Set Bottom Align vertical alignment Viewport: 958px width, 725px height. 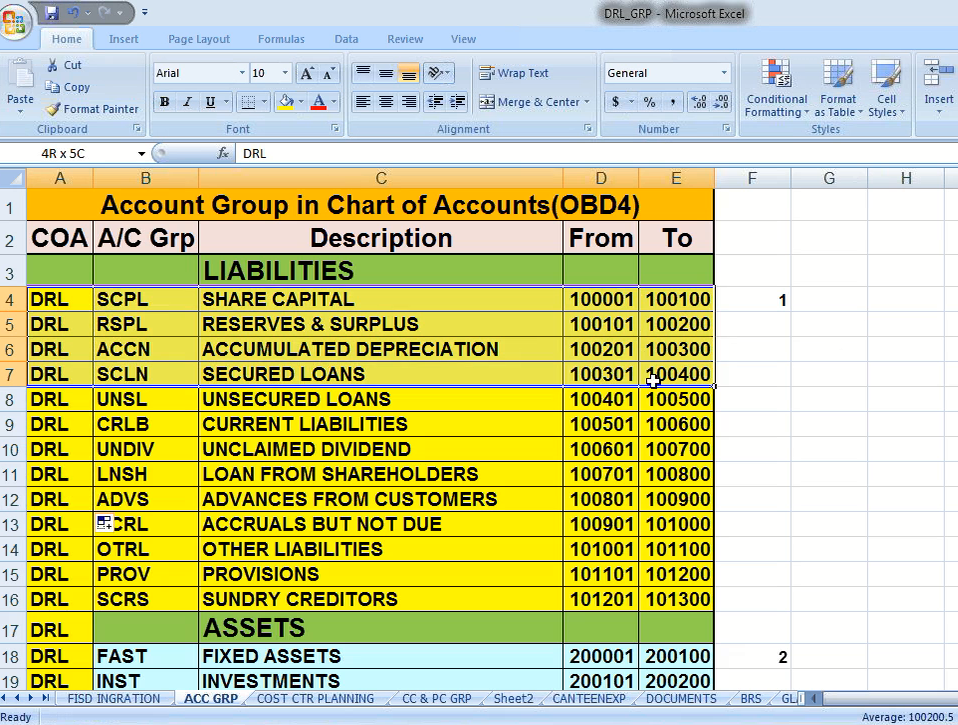click(409, 73)
